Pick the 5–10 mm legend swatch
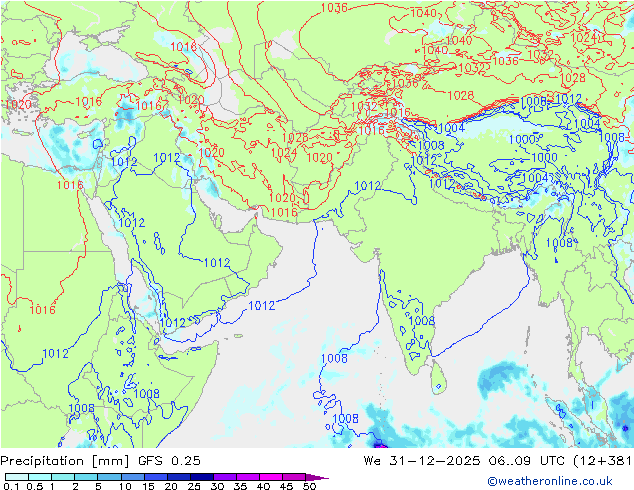Viewport: 634px width, 490px height. pyautogui.click(x=109, y=477)
